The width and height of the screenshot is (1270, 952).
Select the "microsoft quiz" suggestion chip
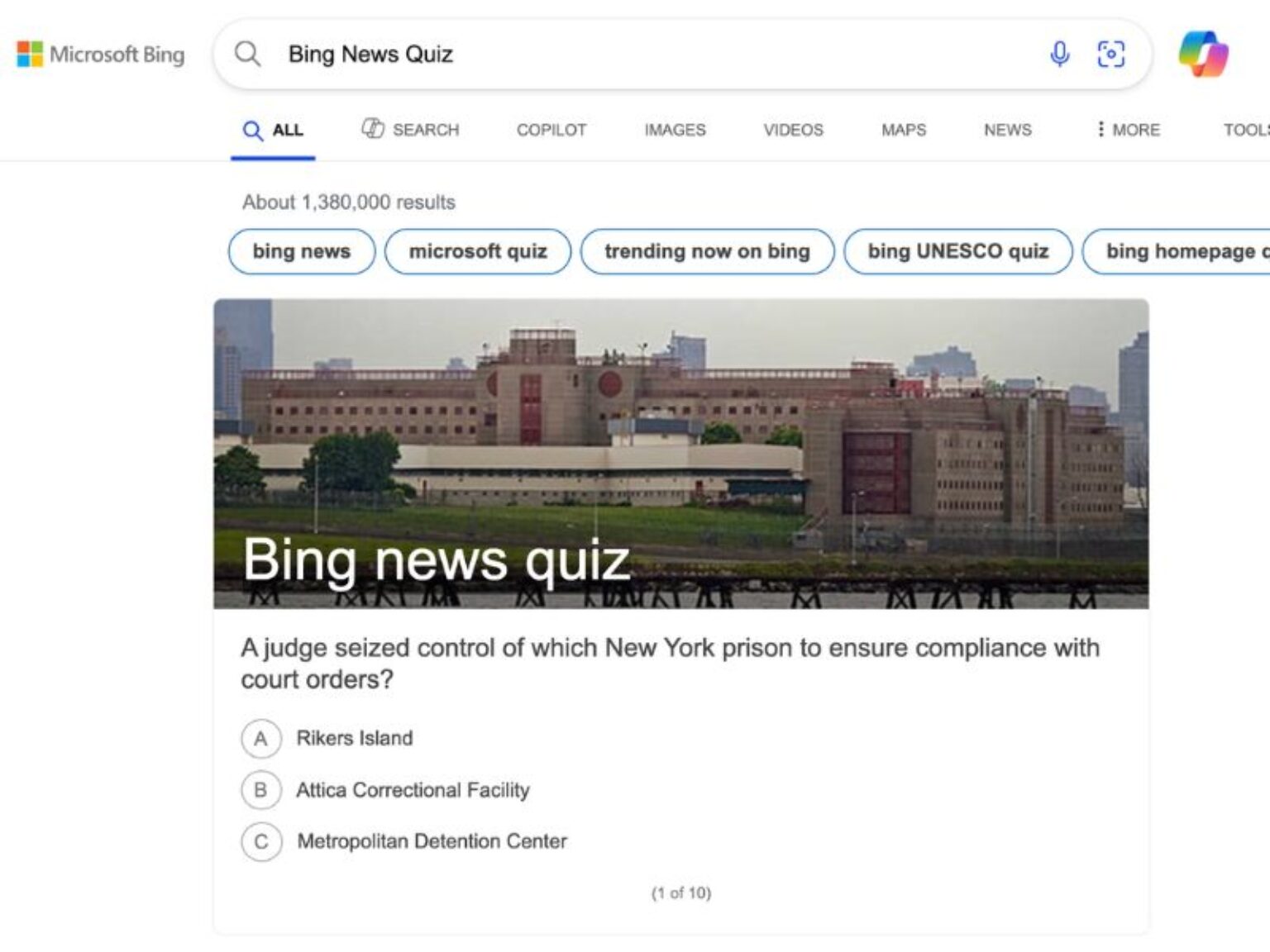click(x=478, y=251)
